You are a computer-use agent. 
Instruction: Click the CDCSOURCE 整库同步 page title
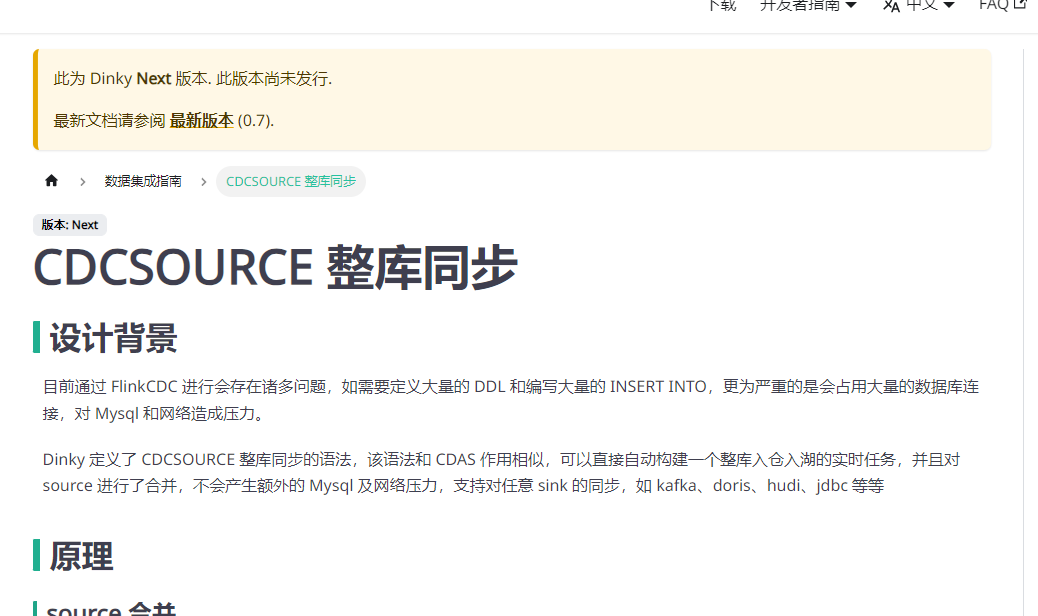[275, 267]
